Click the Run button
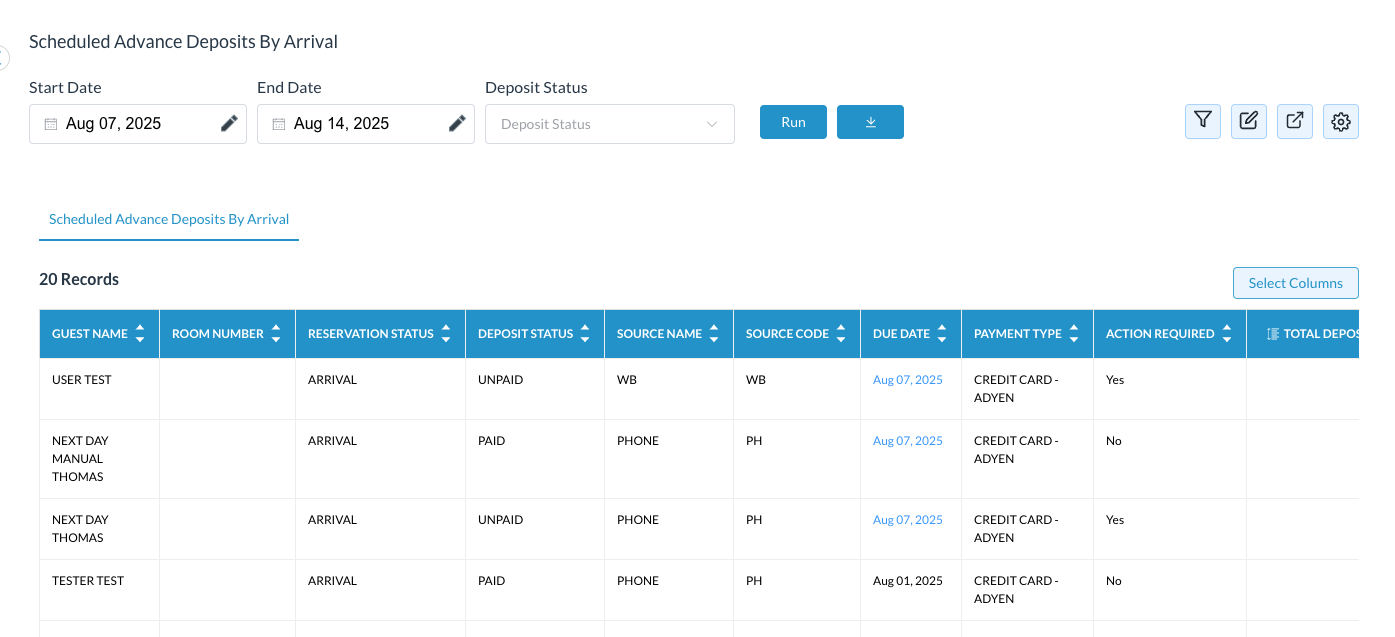This screenshot has width=1395, height=637. (x=793, y=122)
